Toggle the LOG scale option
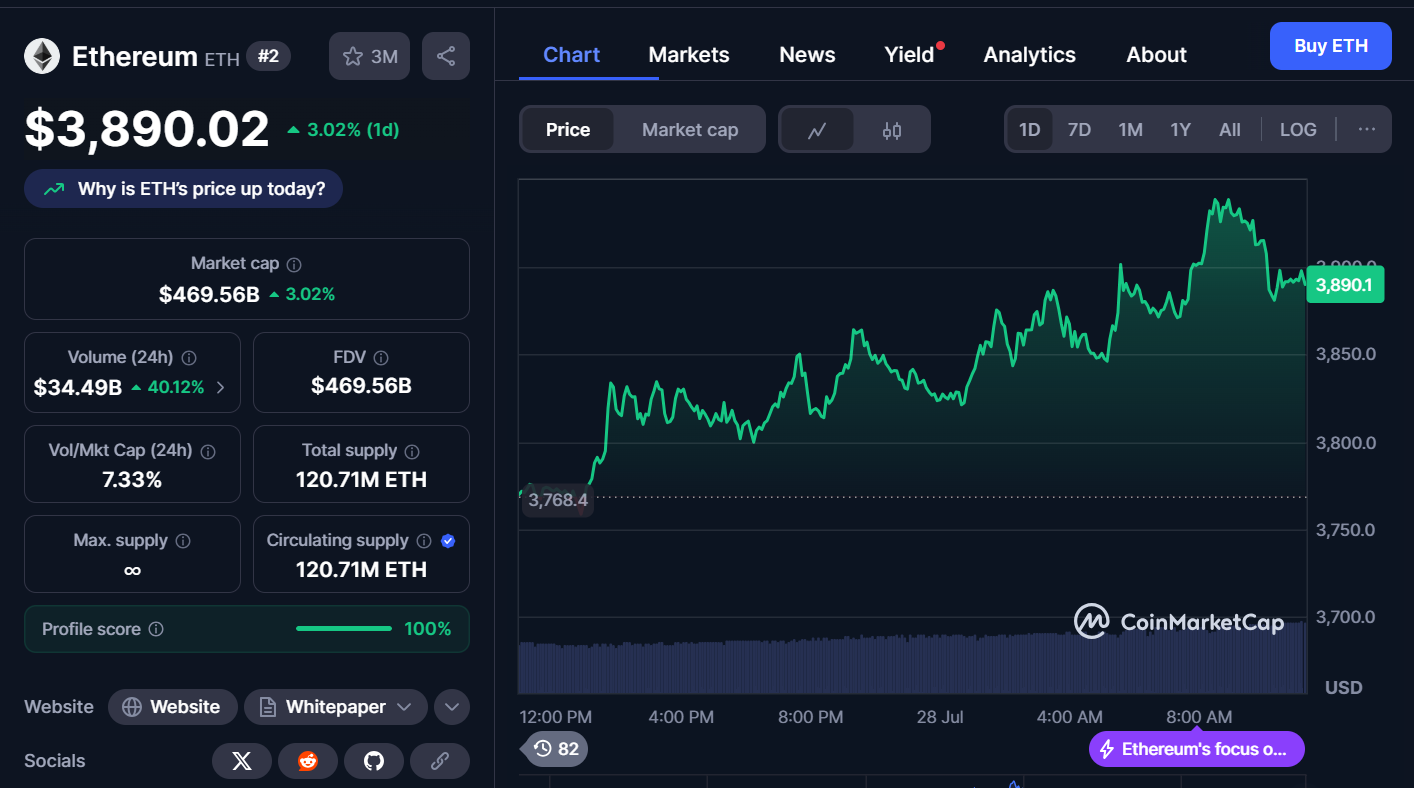This screenshot has width=1414, height=788. pos(1298,130)
